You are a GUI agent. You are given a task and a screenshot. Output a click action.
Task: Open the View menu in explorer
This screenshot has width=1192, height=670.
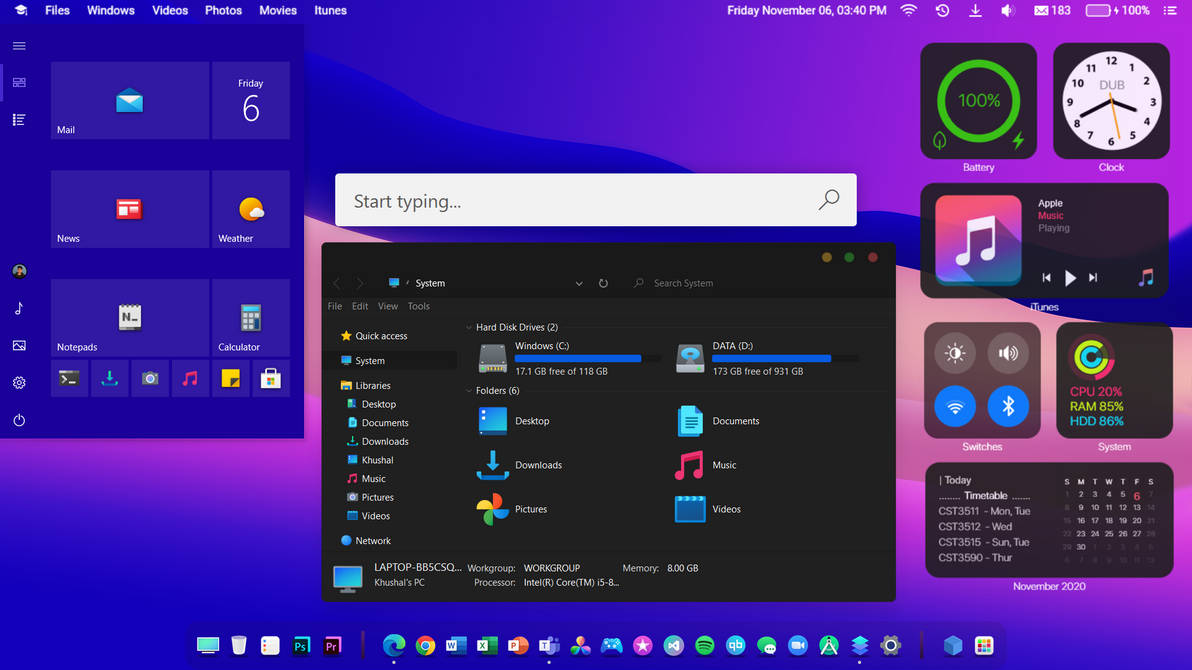coord(388,306)
